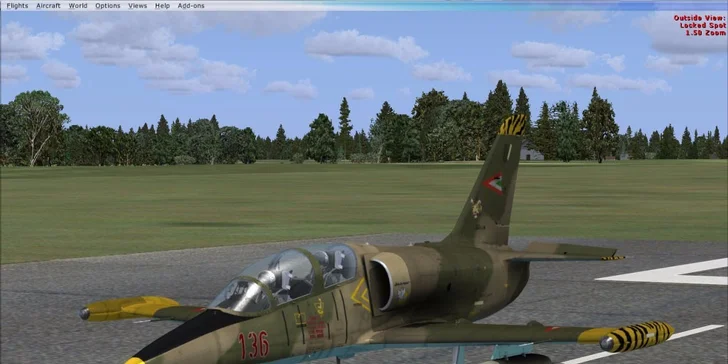728x364 pixels.
Task: Open the Add-ons menu
Action: click(x=191, y=6)
